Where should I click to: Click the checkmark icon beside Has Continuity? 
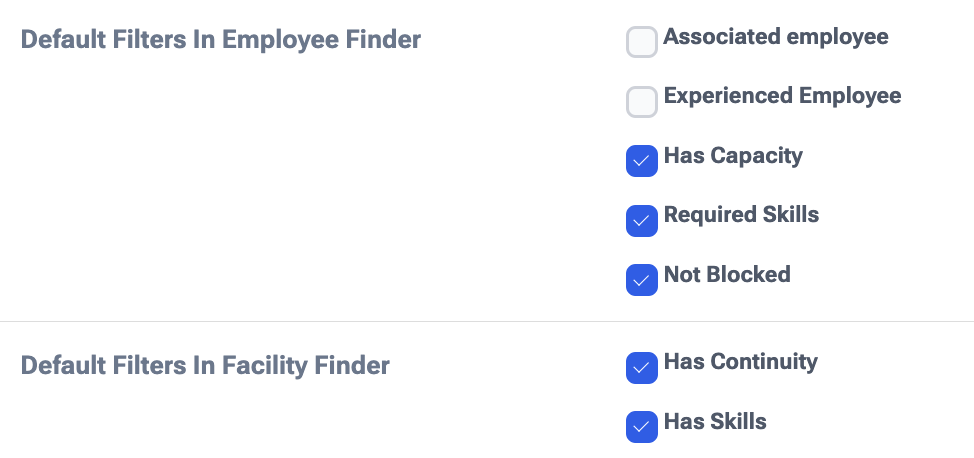641,367
